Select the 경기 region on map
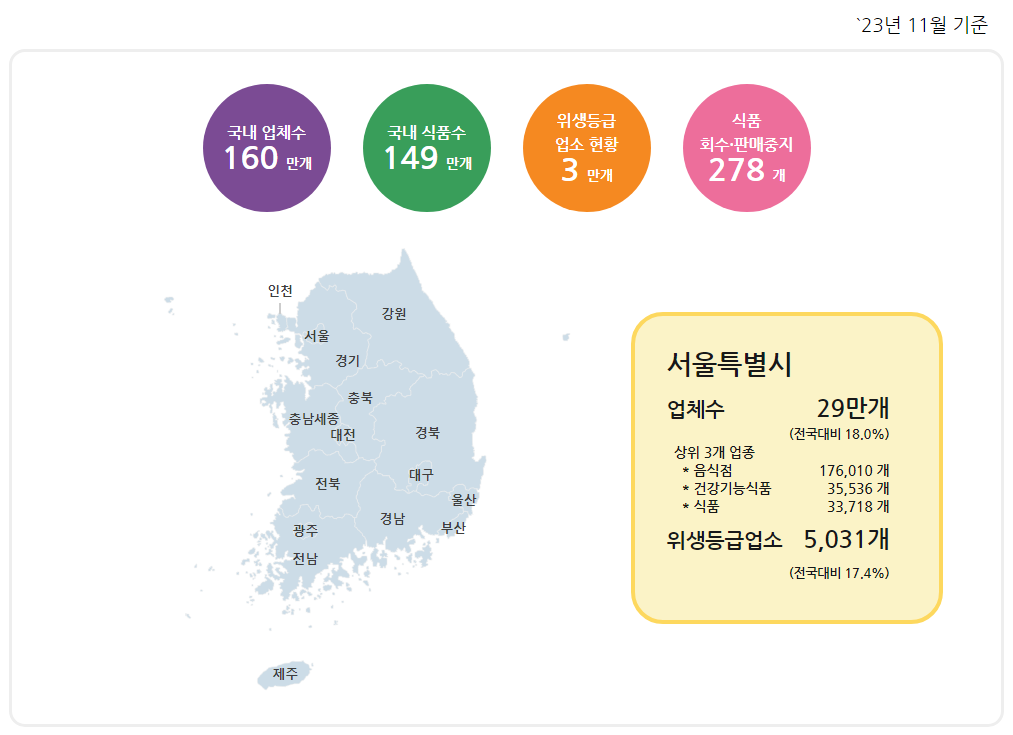Screen dimensions: 1013x735 point(348,360)
